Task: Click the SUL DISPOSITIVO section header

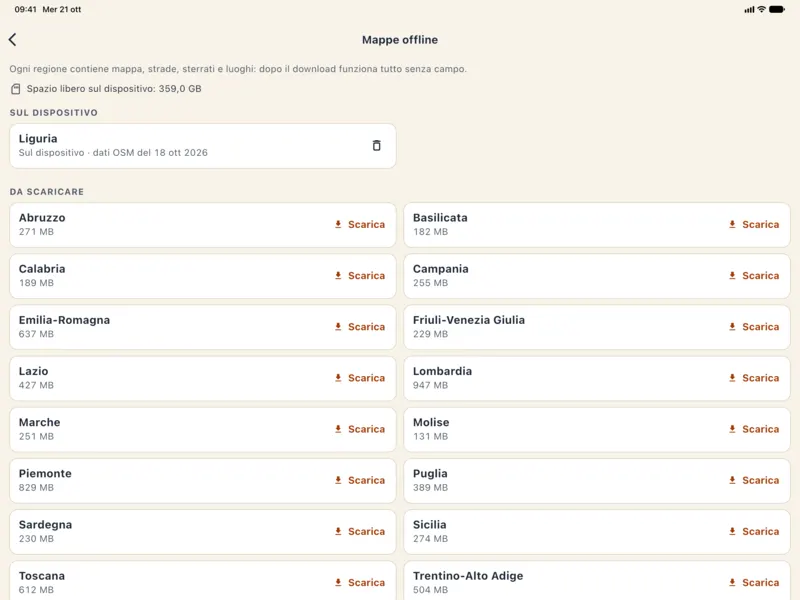Action: coord(54,113)
